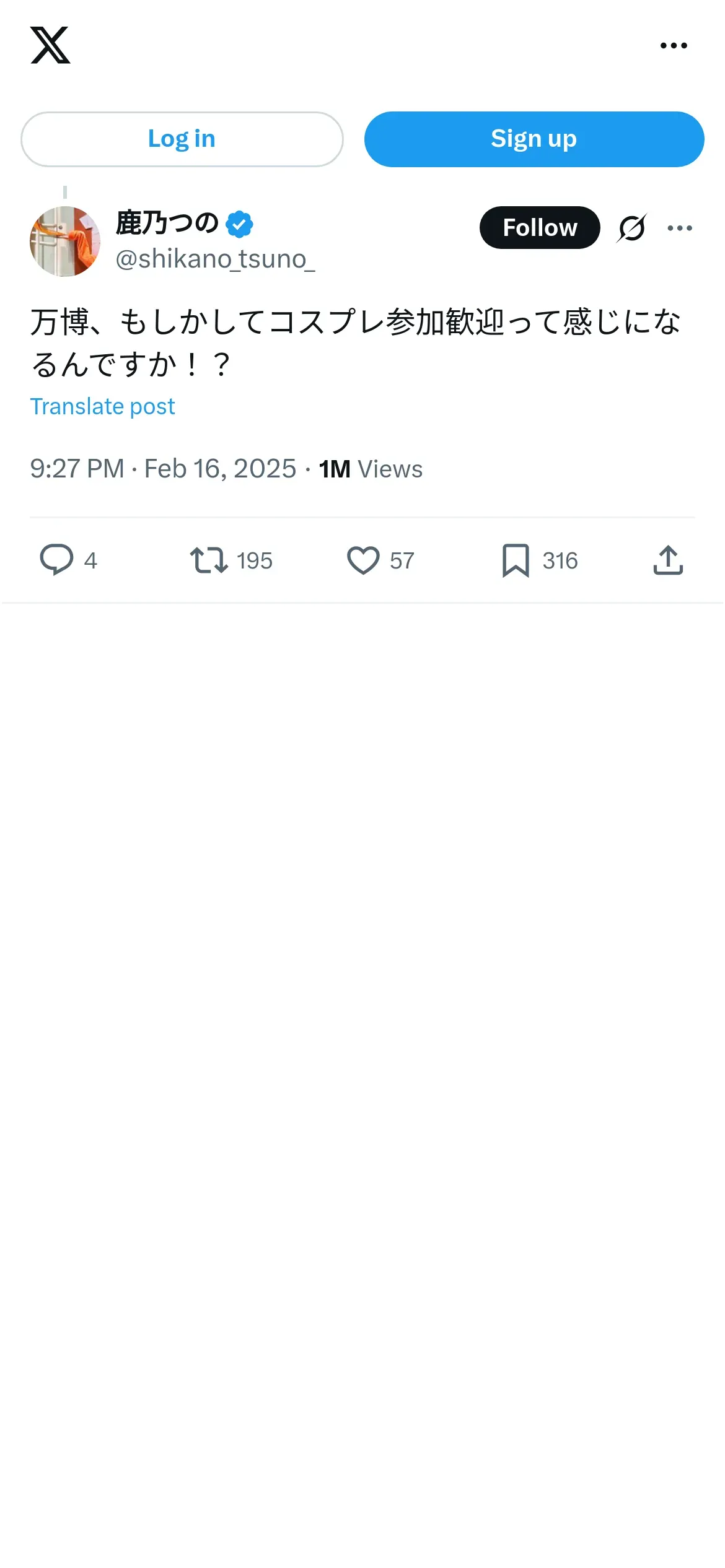Click the 1M Views count
The width and height of the screenshot is (725, 1568).
pyautogui.click(x=371, y=469)
